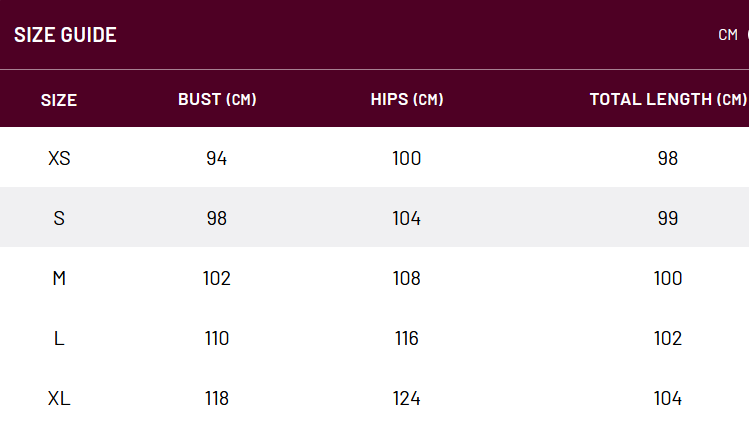The width and height of the screenshot is (749, 421).
Task: Click the XS bust value 94
Action: (217, 158)
